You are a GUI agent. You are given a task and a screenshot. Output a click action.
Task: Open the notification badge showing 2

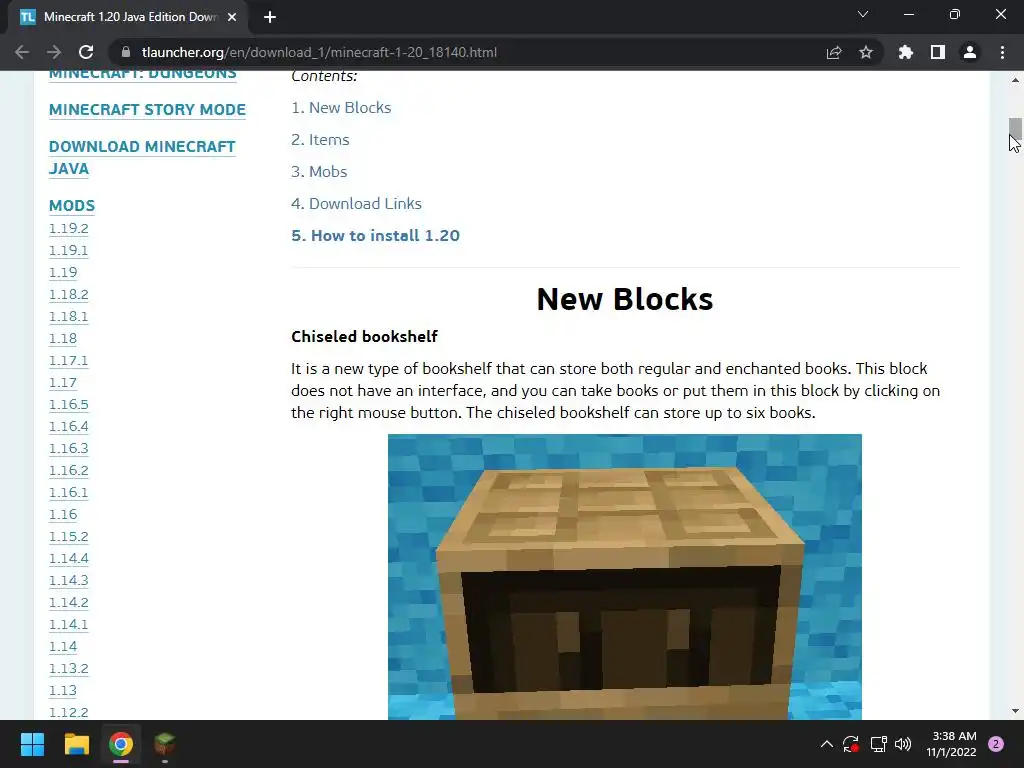[x=996, y=744]
